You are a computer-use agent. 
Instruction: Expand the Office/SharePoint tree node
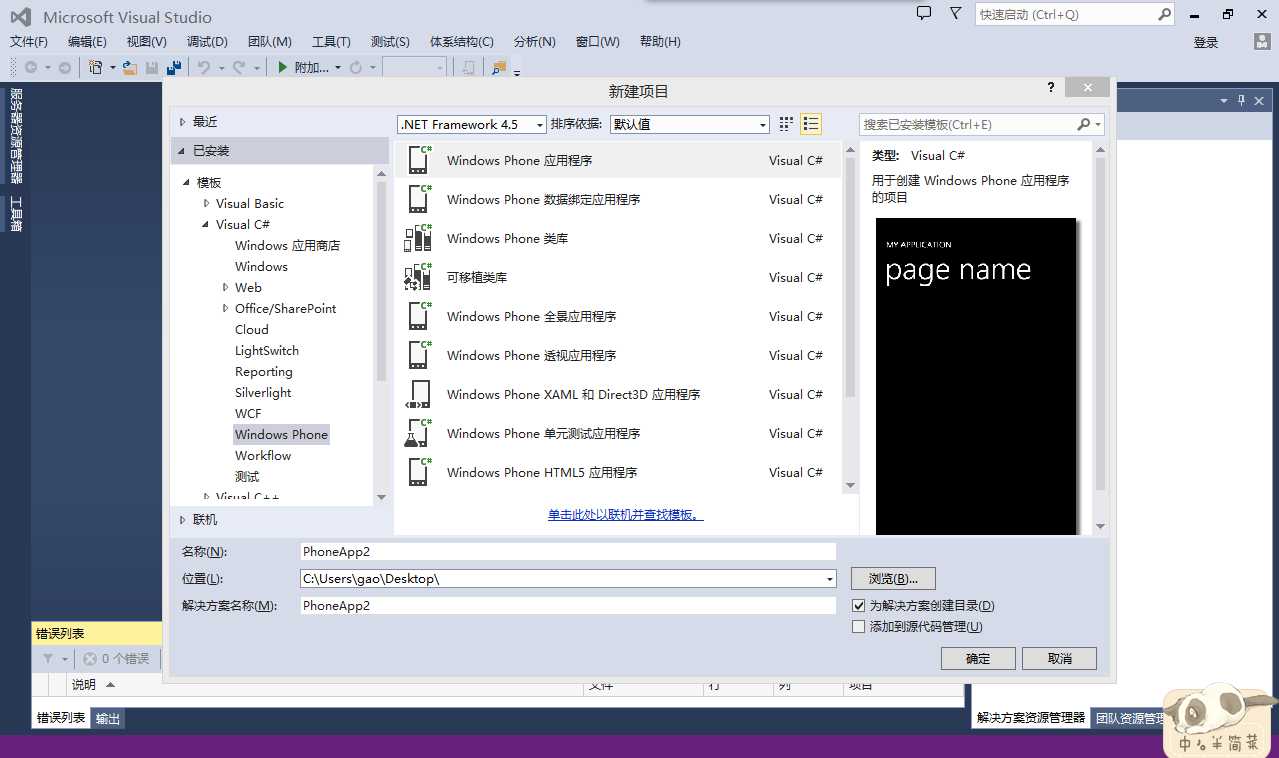225,308
